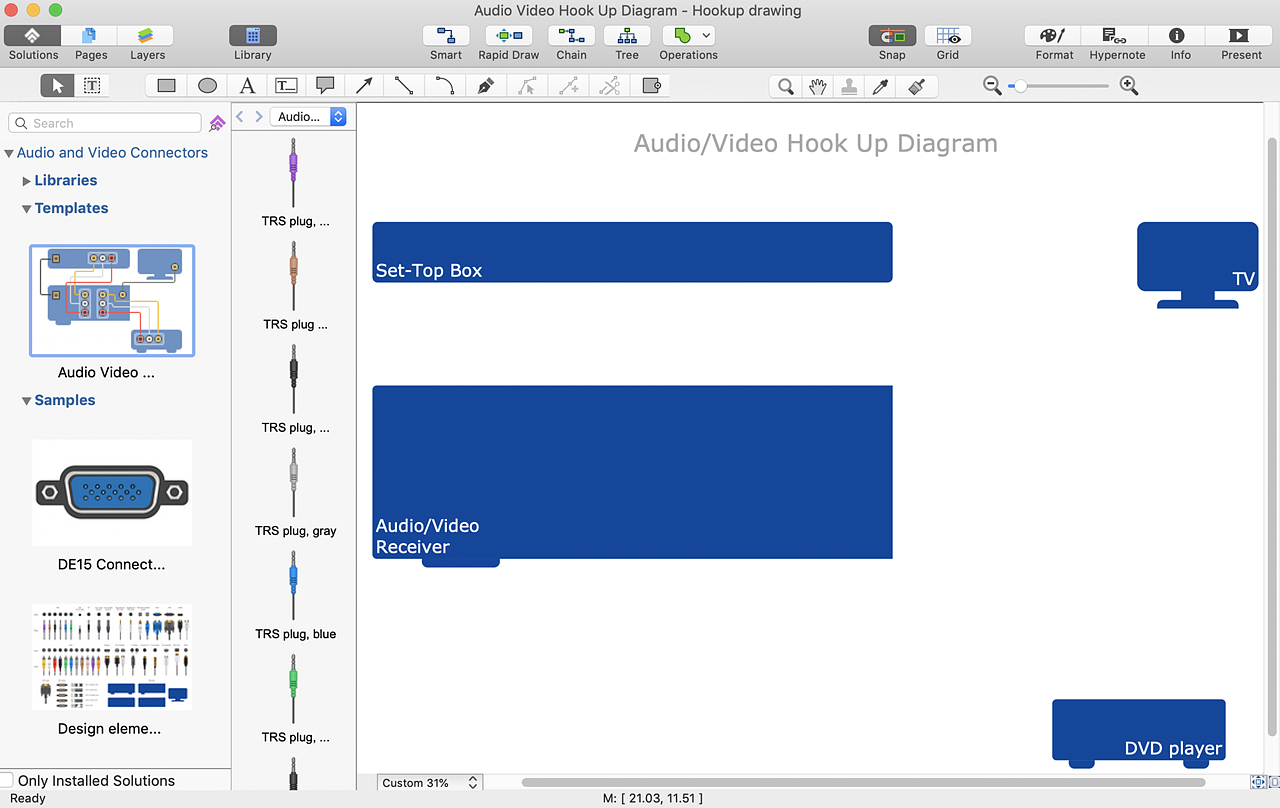The image size is (1280, 808).
Task: Click the zoom in magnifier
Action: click(x=1129, y=86)
